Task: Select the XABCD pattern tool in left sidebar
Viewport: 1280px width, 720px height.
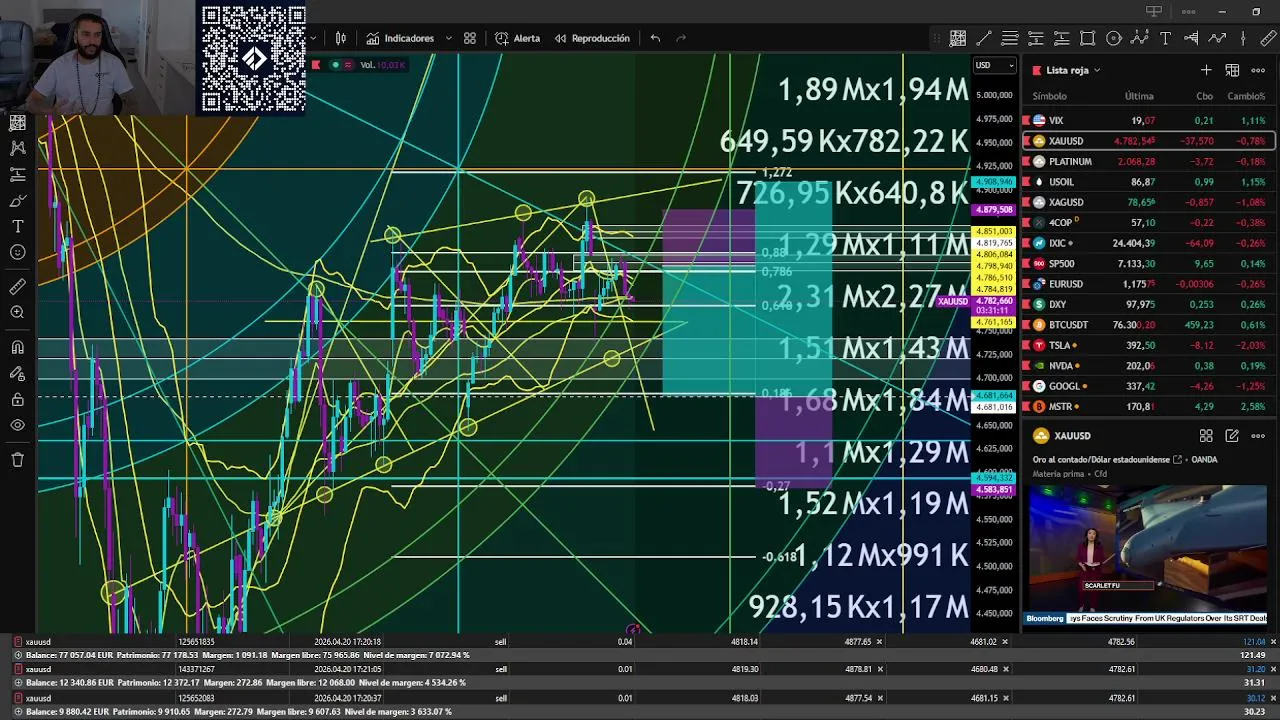Action: [17, 148]
